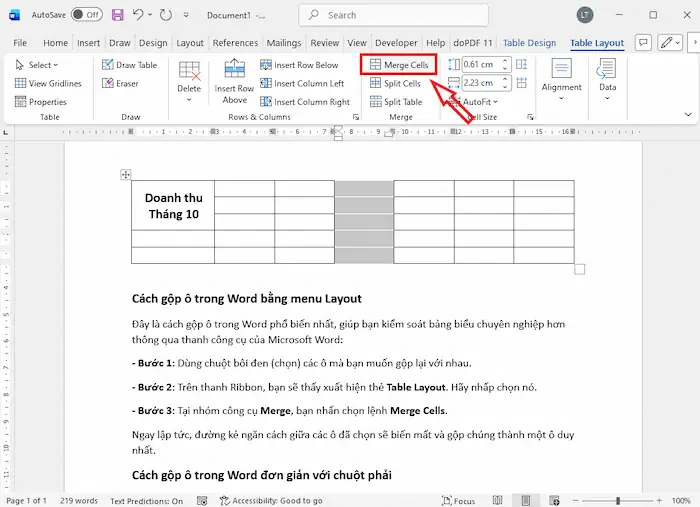Open the View tab

coord(357,43)
